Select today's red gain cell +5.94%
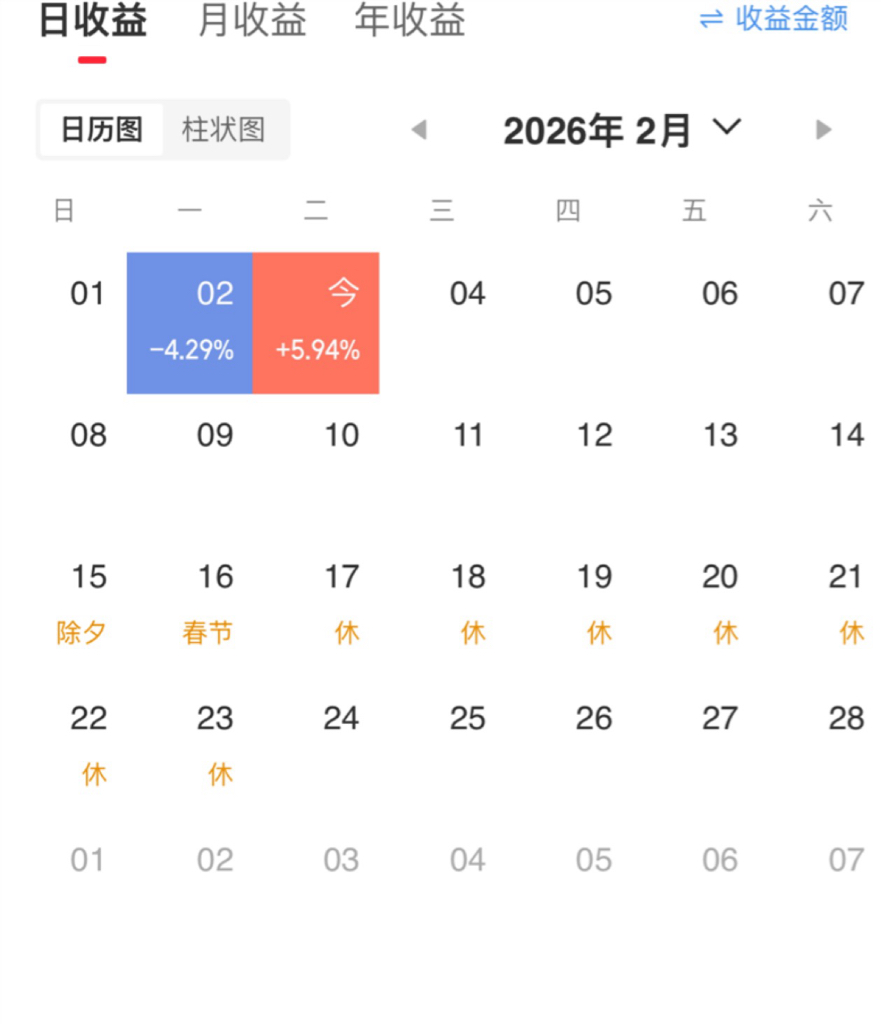This screenshot has width=881, height=1024. coord(316,322)
